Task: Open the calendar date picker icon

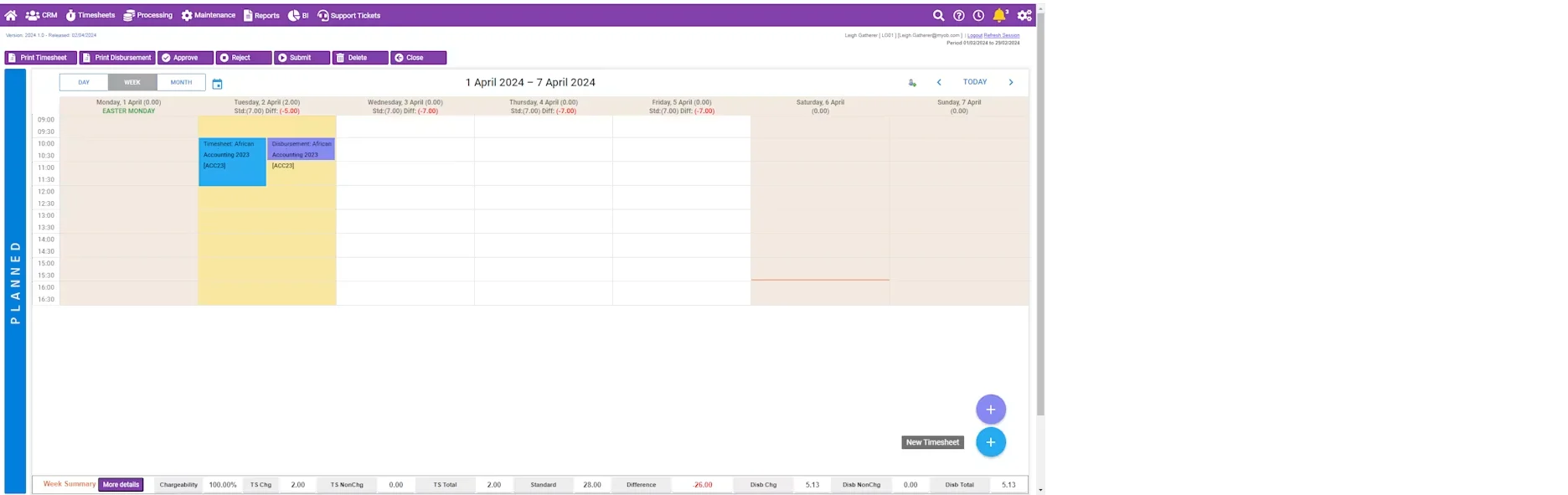Action: 217,84
